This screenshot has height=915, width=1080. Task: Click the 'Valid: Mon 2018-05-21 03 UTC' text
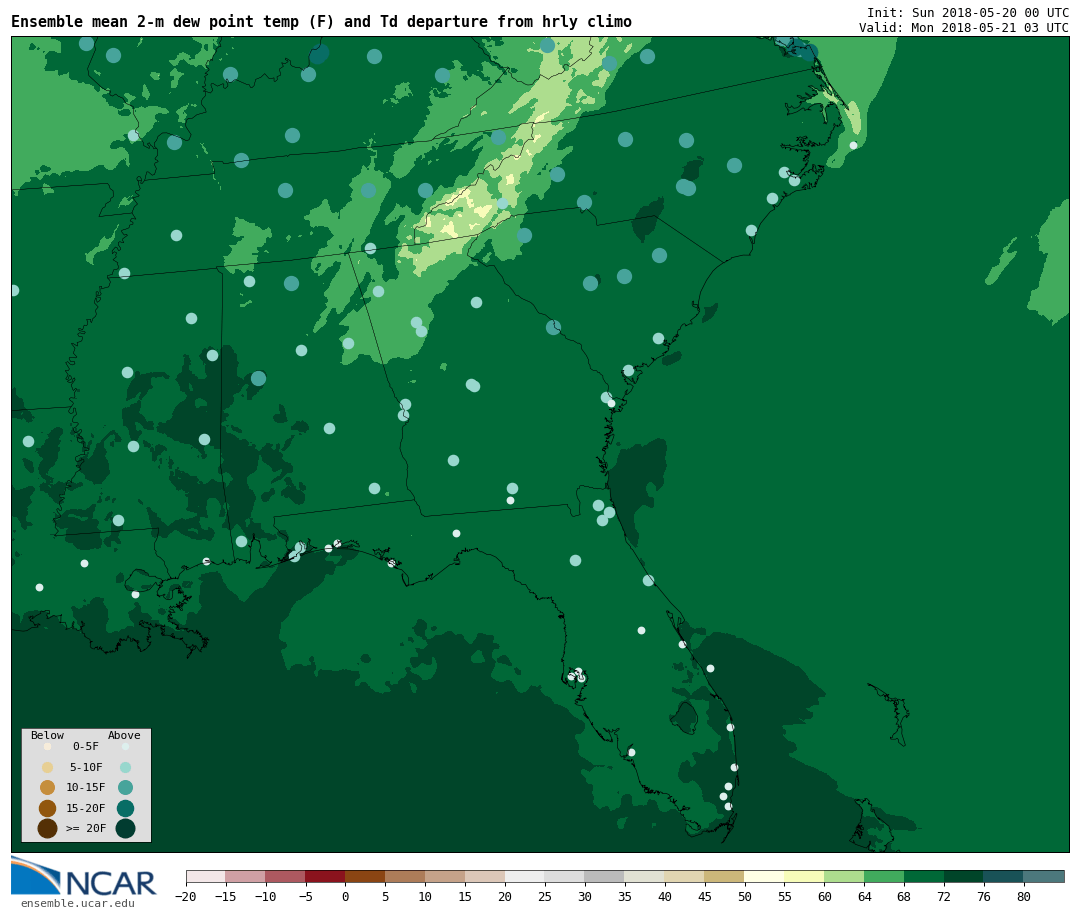[x=964, y=28]
